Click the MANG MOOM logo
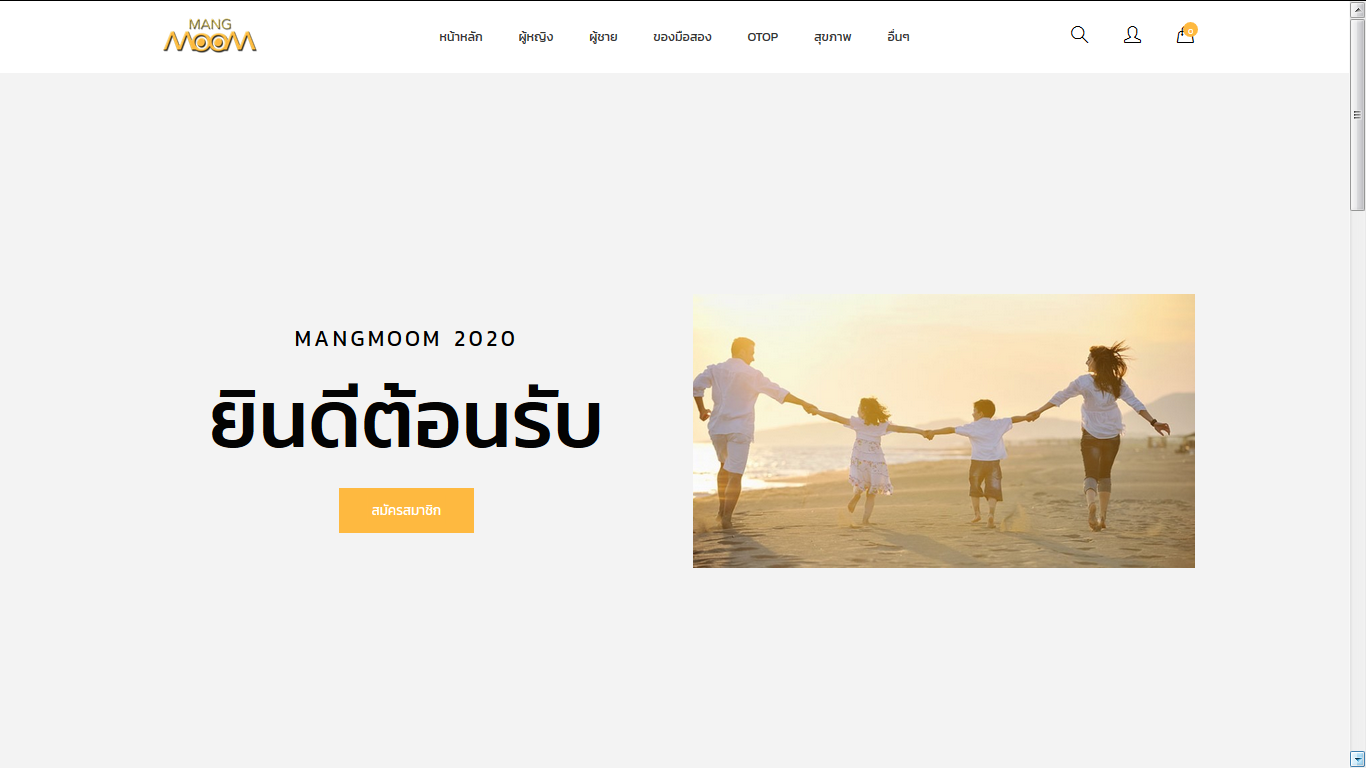Image resolution: width=1366 pixels, height=768 pixels. click(210, 35)
